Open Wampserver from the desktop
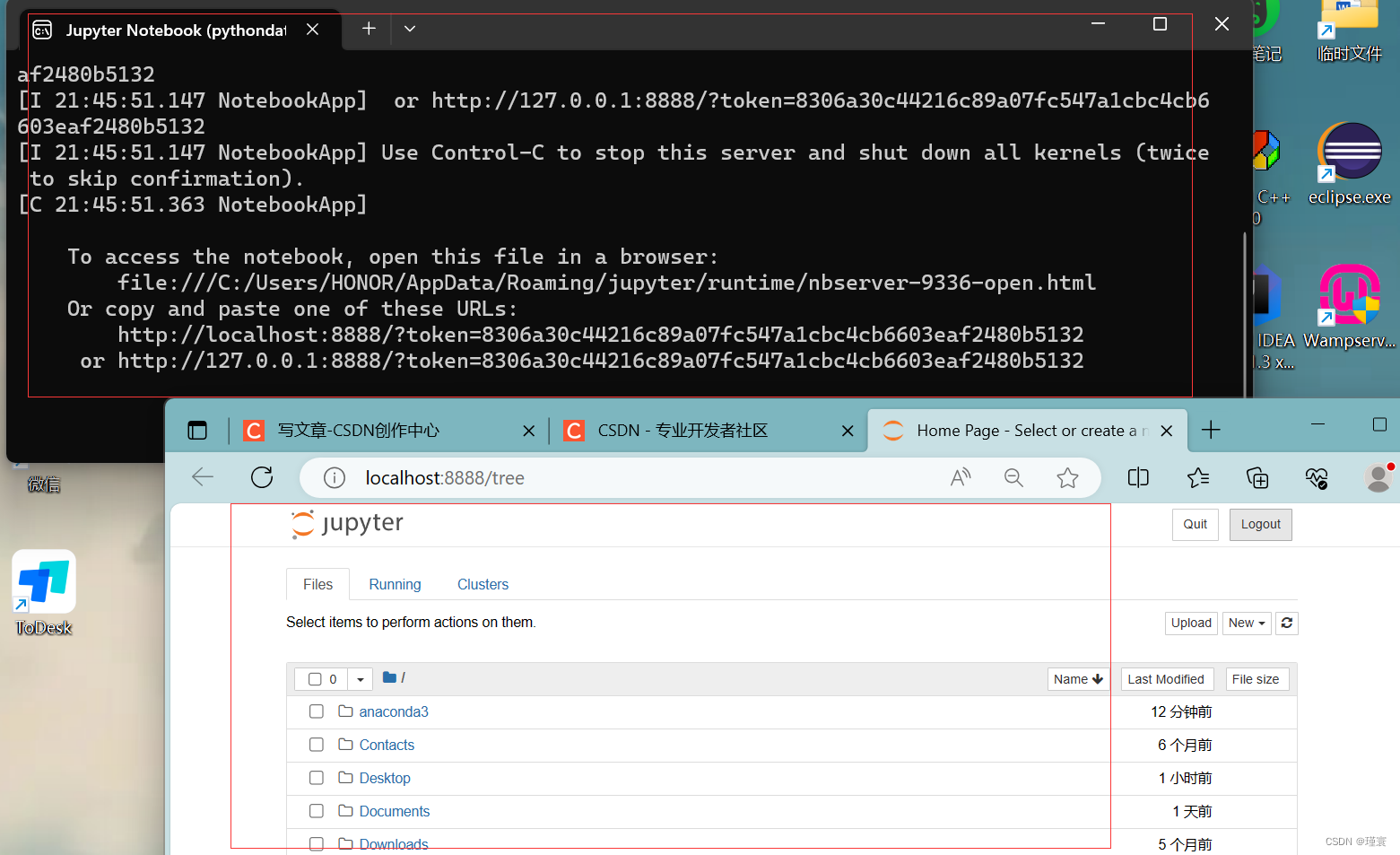The image size is (1400, 855). pyautogui.click(x=1350, y=296)
